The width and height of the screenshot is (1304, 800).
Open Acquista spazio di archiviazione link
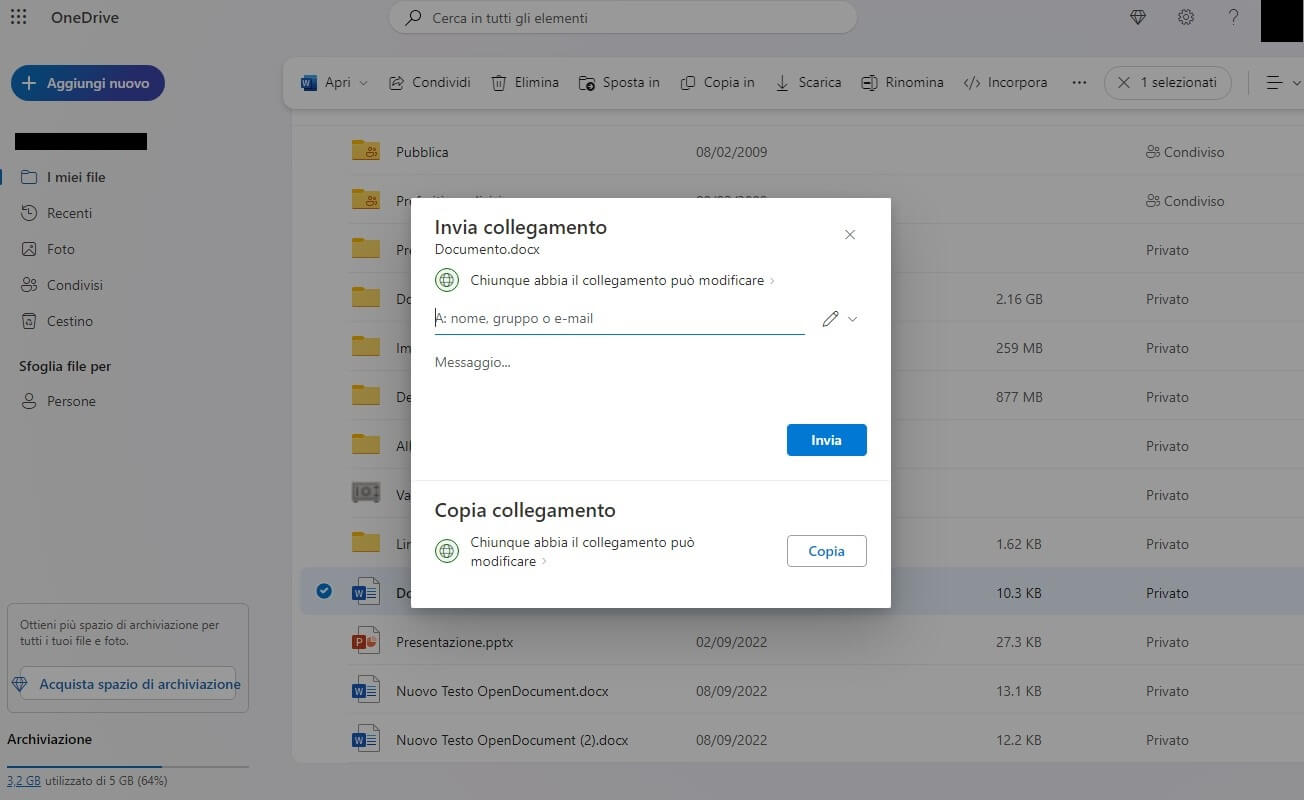(x=138, y=684)
